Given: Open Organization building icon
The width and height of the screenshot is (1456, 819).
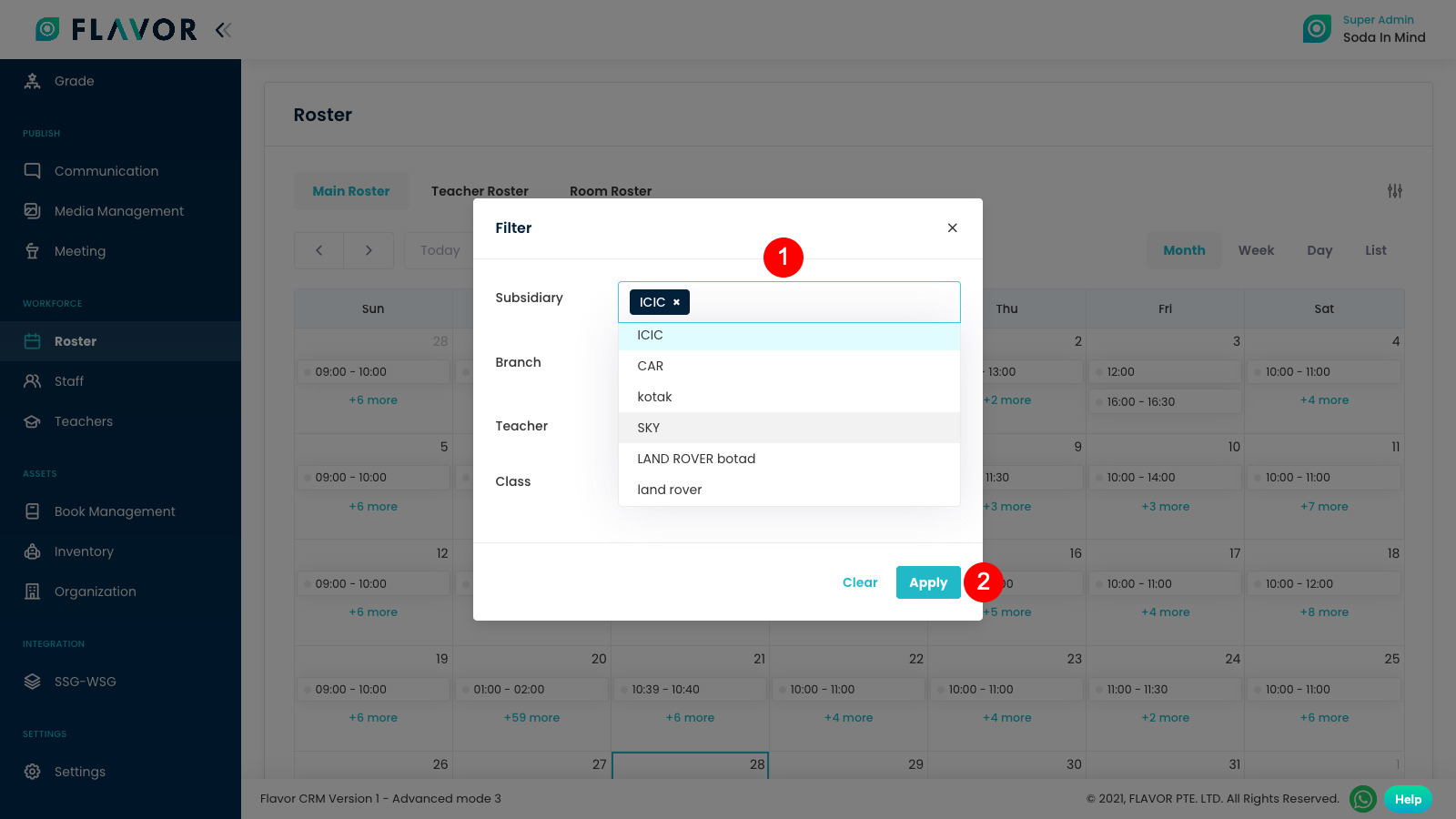Looking at the screenshot, I should pyautogui.click(x=33, y=591).
